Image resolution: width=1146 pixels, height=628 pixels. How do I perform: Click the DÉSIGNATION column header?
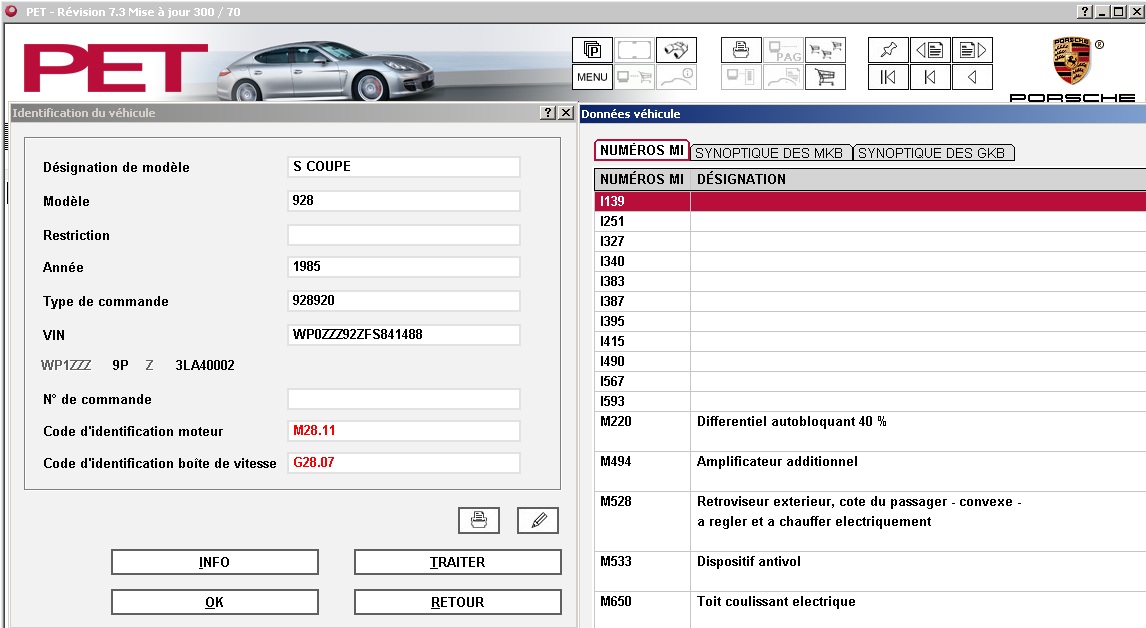coord(919,179)
